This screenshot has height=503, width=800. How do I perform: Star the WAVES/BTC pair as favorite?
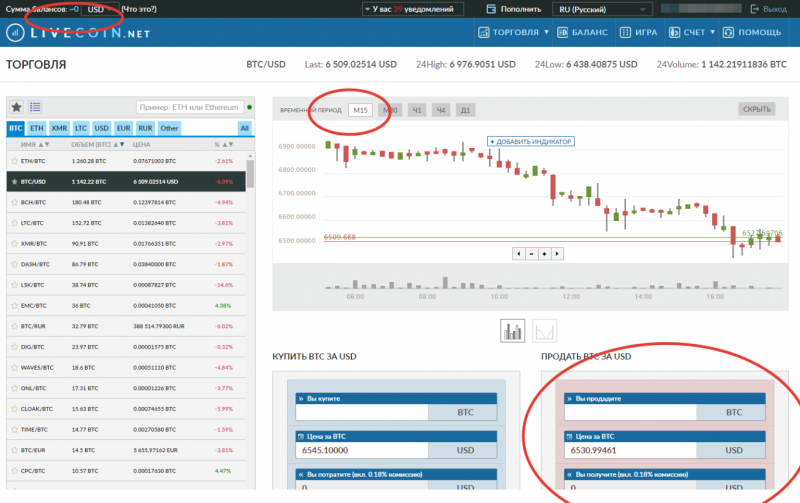click(14, 367)
